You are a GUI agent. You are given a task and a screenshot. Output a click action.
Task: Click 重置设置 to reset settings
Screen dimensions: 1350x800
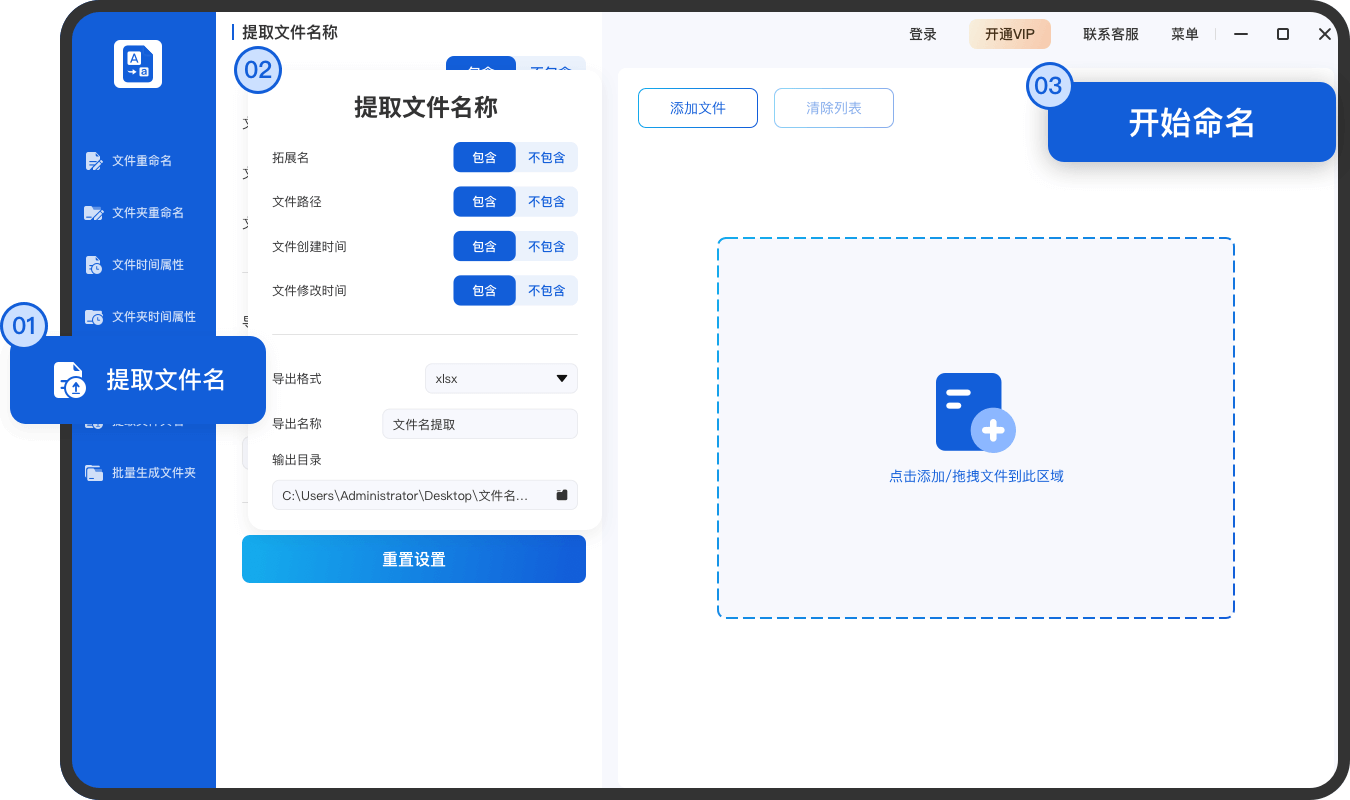(x=414, y=559)
